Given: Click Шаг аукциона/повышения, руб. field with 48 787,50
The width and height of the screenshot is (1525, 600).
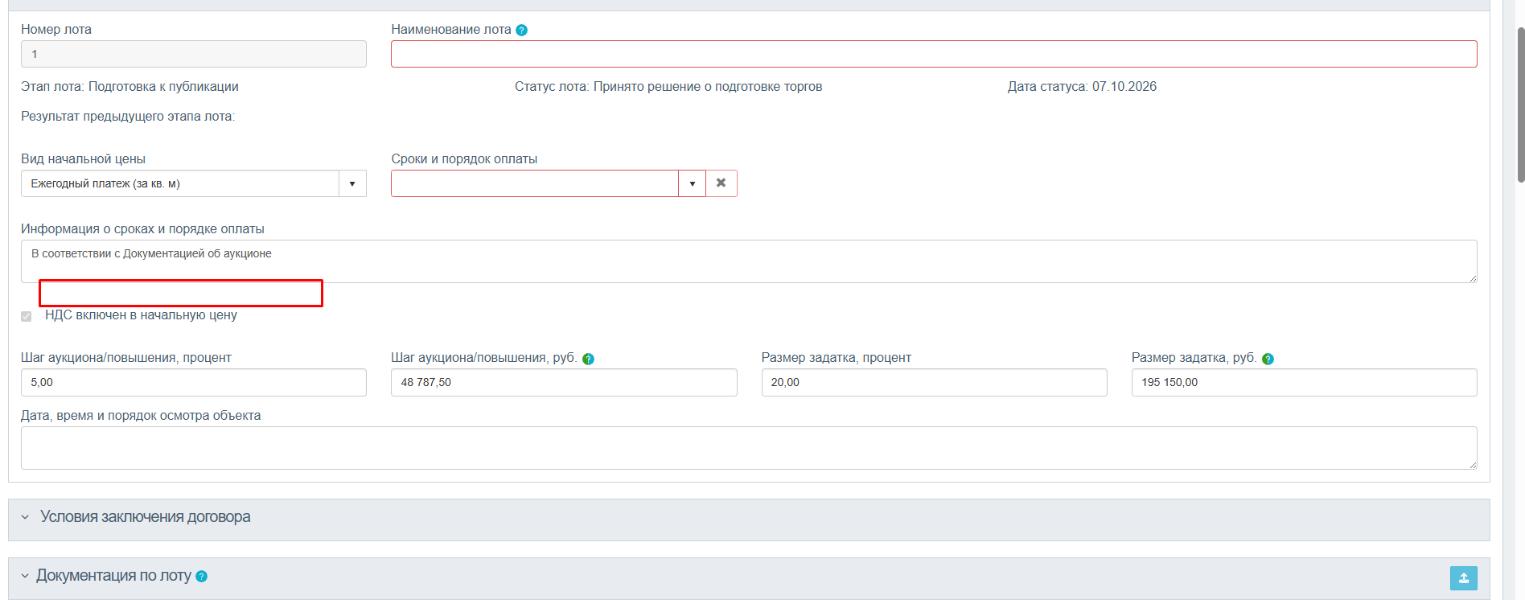Looking at the screenshot, I should (x=564, y=382).
